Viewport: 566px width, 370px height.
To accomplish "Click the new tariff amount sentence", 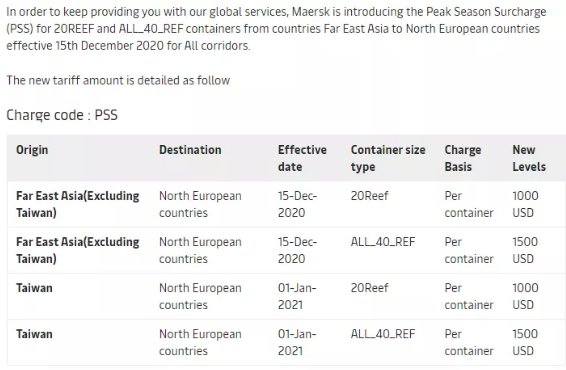I will [x=118, y=80].
